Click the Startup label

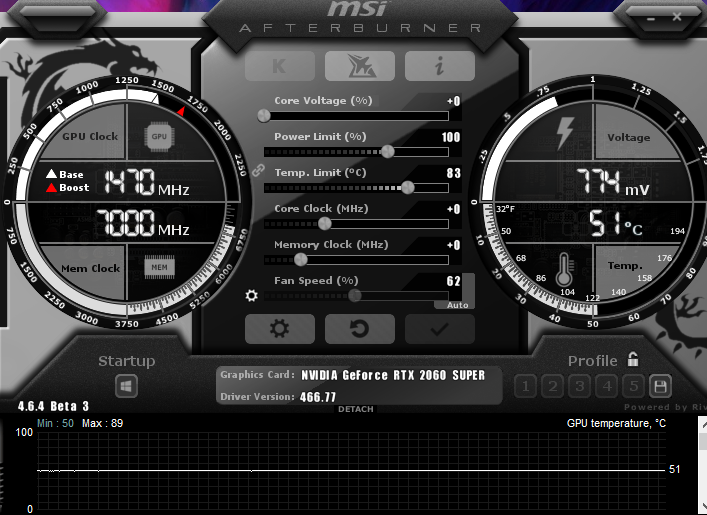point(127,361)
